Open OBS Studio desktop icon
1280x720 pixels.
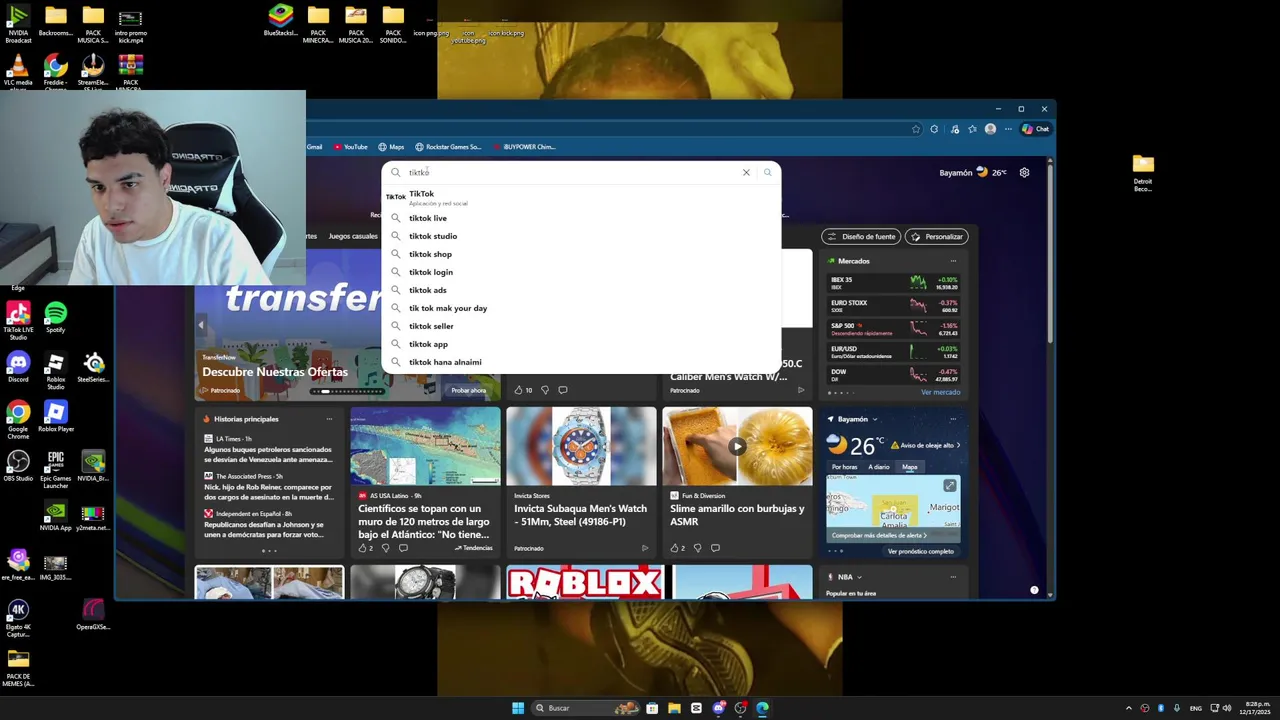pyautogui.click(x=18, y=466)
